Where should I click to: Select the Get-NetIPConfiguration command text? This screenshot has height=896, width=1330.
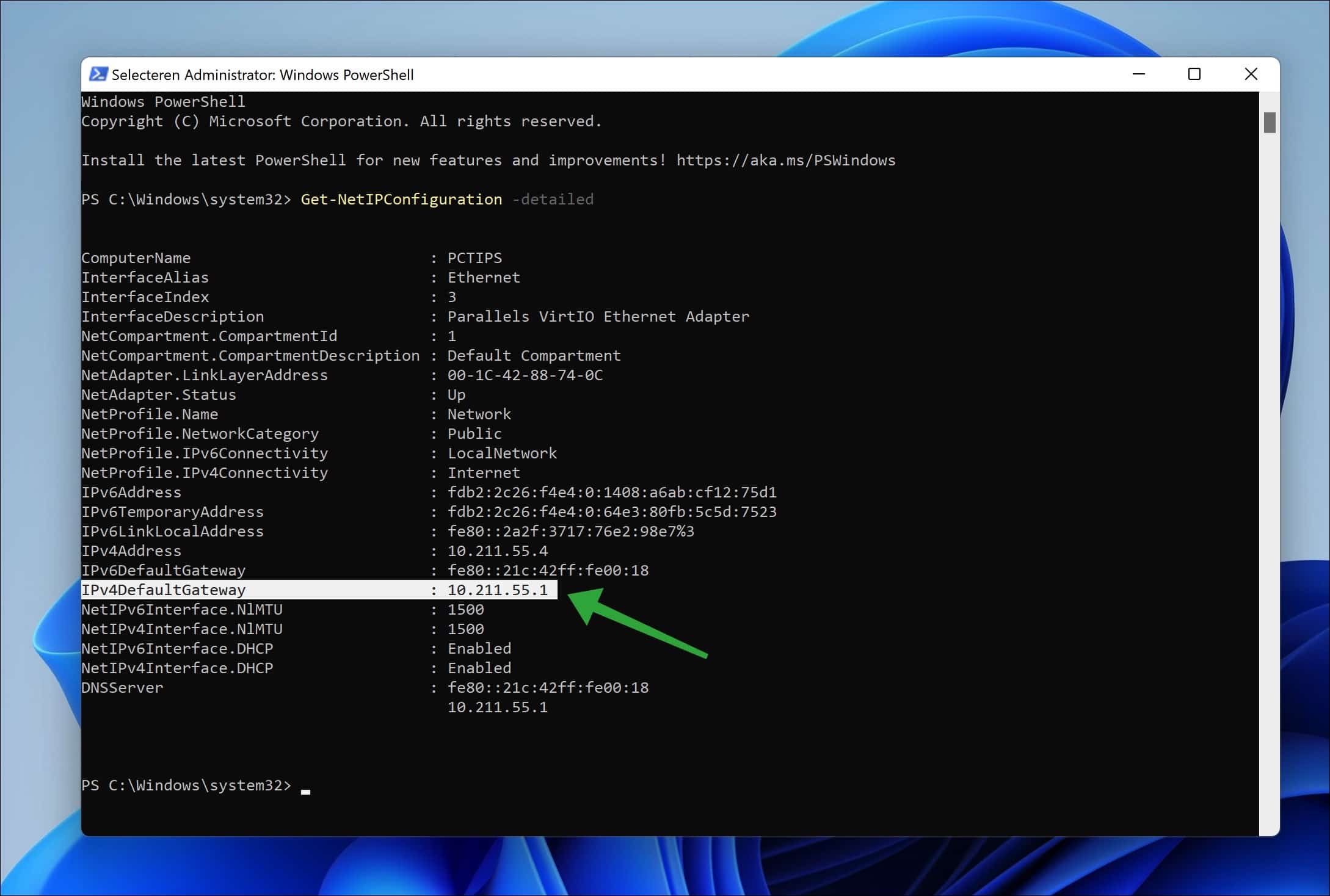[x=401, y=199]
